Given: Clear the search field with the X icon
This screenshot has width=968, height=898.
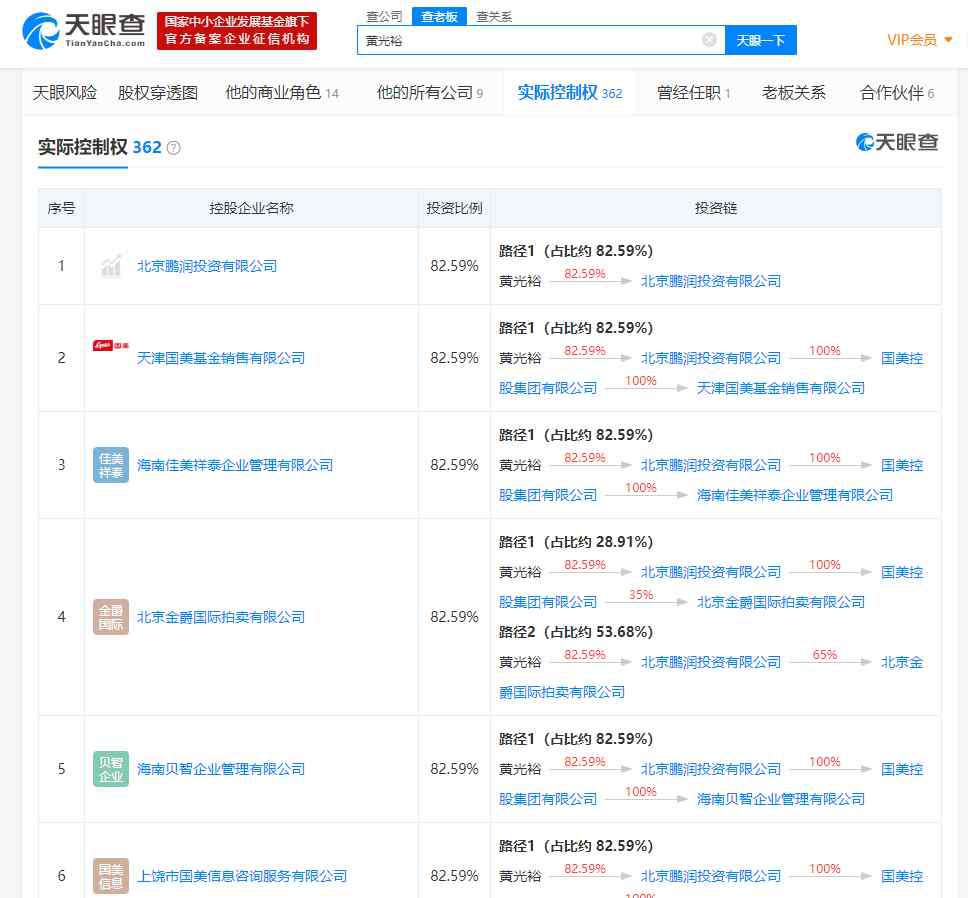Looking at the screenshot, I should [709, 40].
